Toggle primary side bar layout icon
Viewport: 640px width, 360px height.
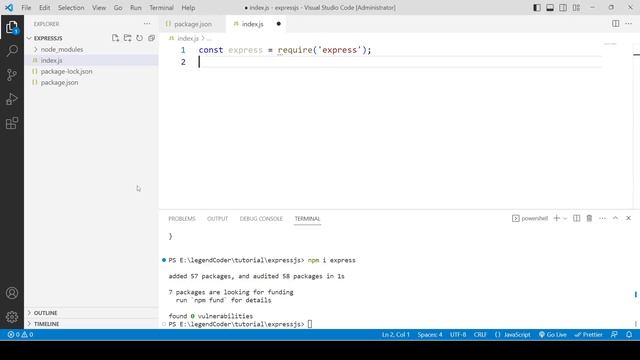[537, 7]
